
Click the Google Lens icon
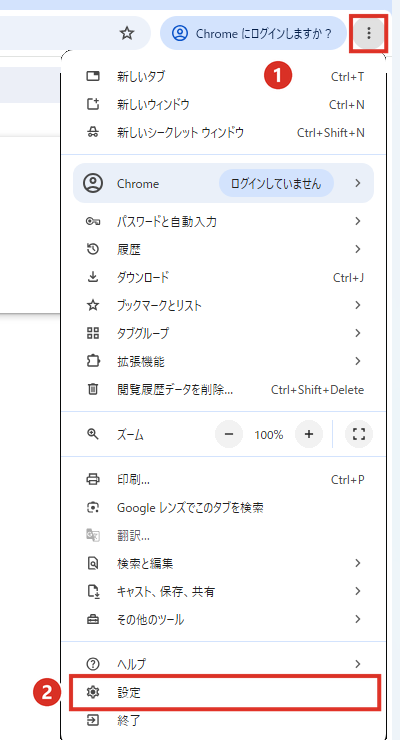(93, 508)
